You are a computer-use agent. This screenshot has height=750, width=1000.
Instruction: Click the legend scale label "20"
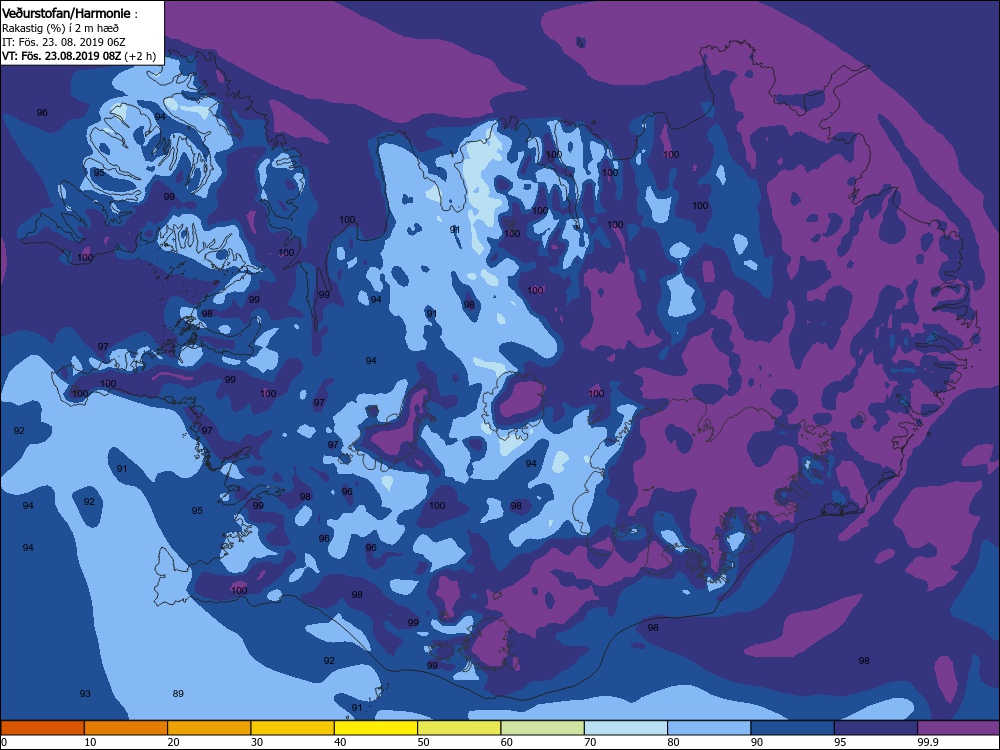pos(173,742)
